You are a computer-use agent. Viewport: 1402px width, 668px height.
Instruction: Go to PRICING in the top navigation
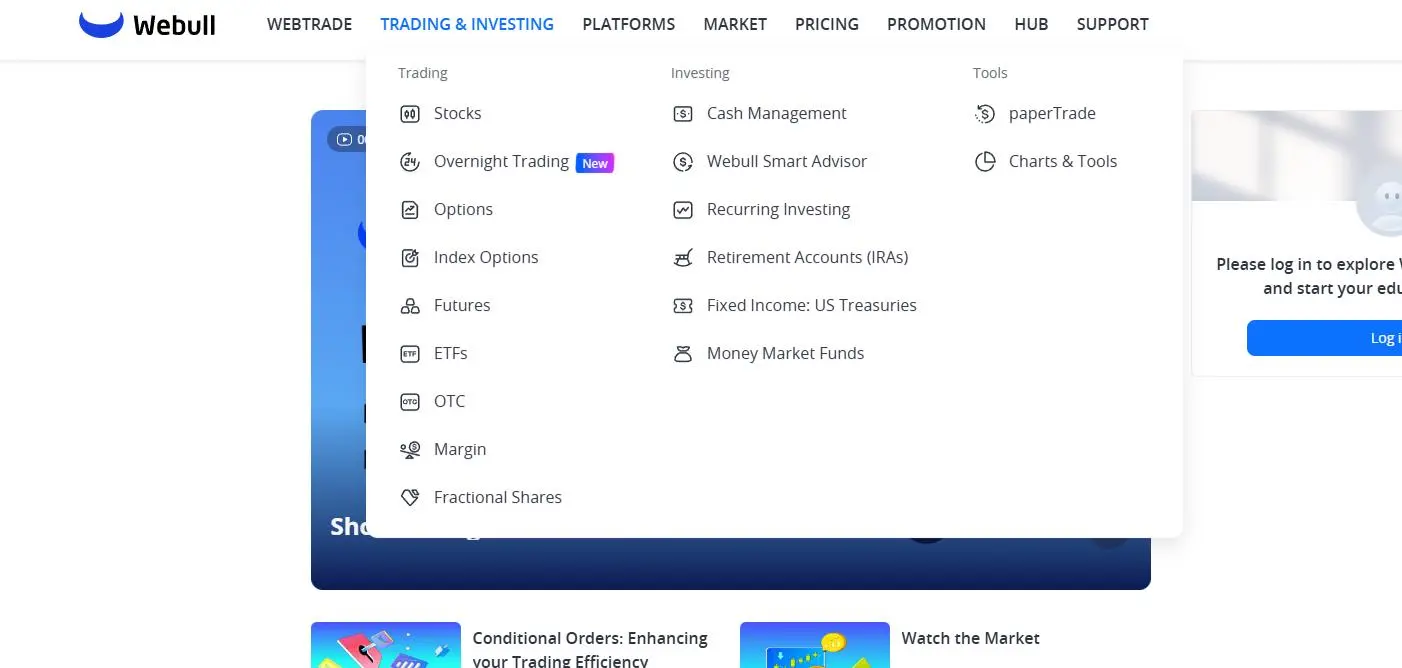[827, 24]
